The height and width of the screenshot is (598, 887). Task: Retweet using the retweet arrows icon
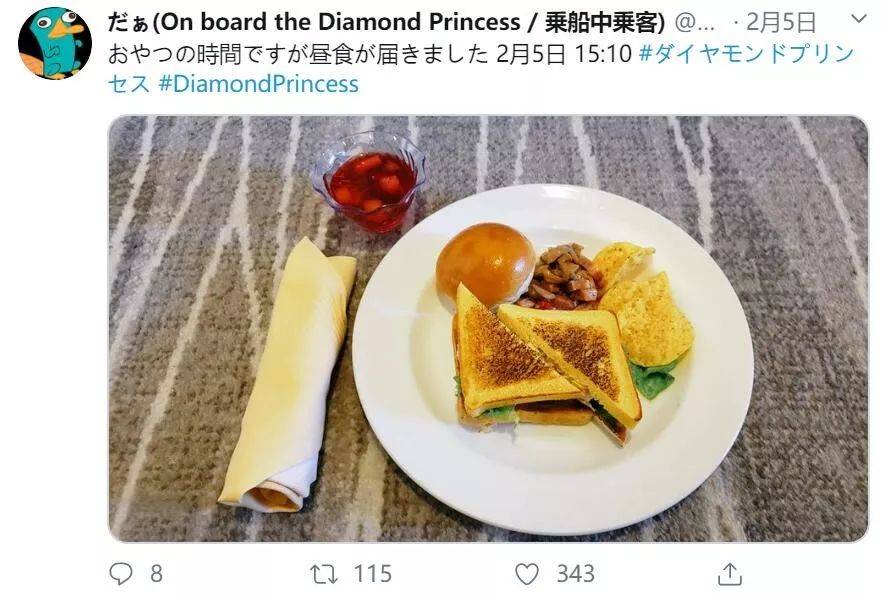pyautogui.click(x=325, y=574)
